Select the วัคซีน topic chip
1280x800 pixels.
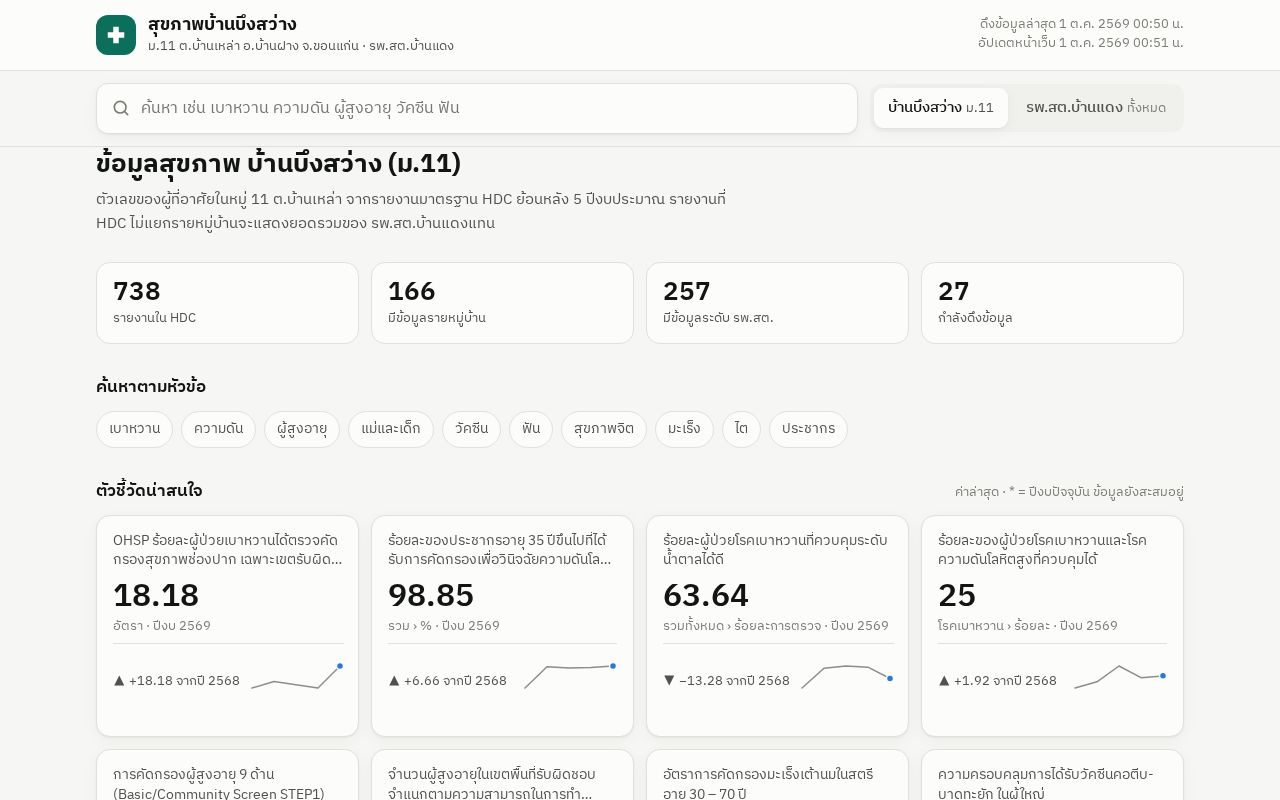tap(471, 429)
